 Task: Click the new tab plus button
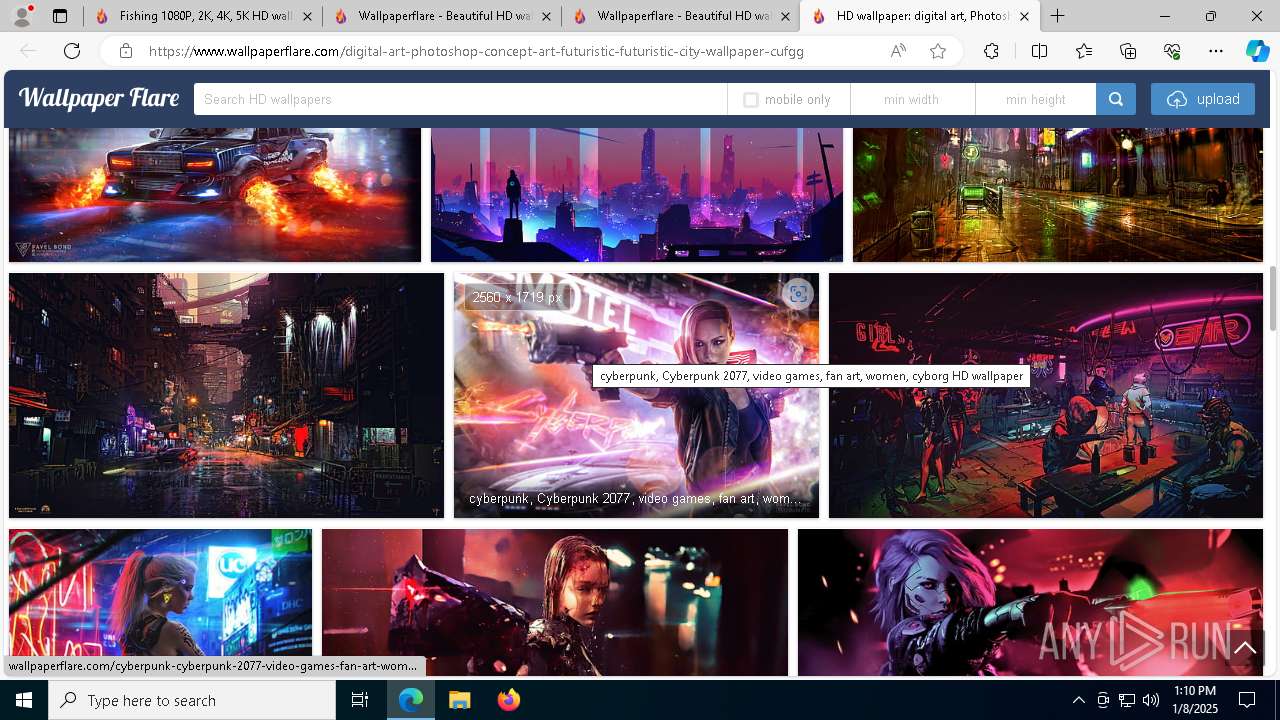(x=1057, y=16)
